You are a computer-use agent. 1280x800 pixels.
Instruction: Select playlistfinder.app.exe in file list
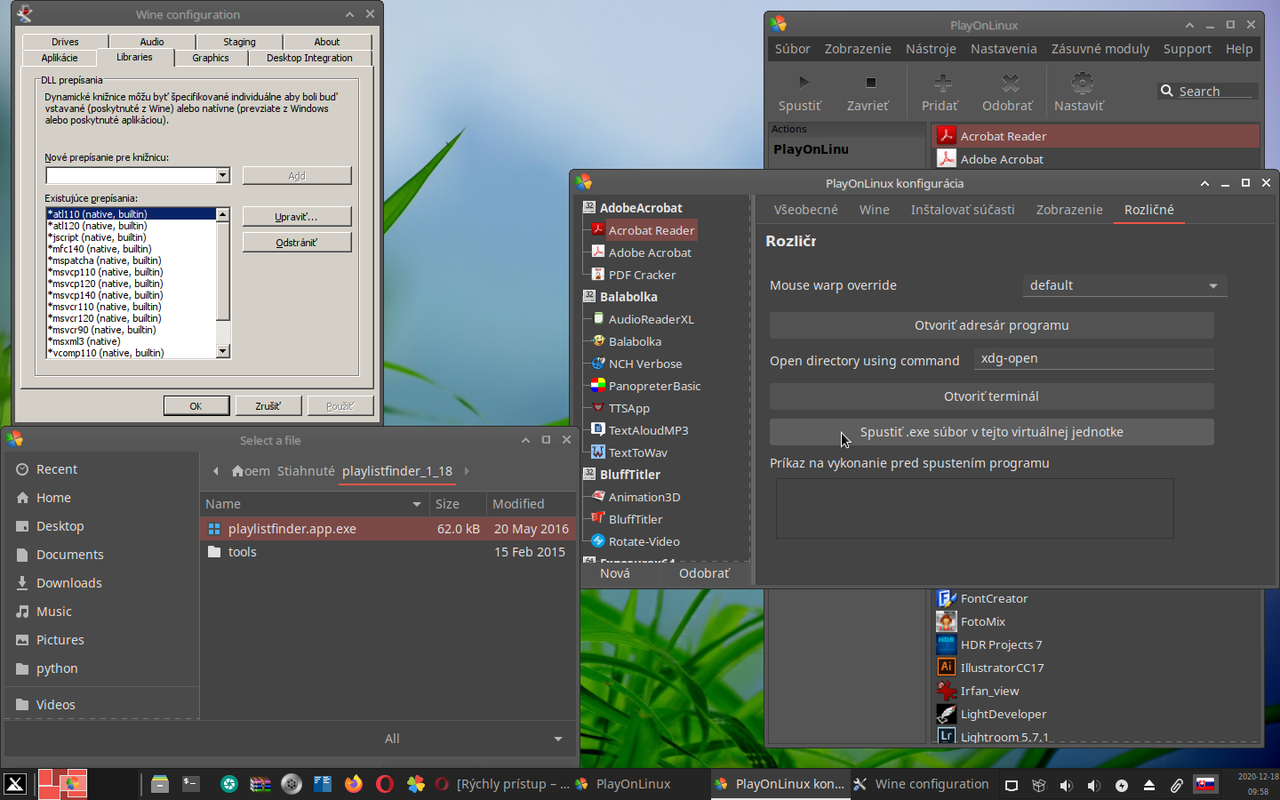388,528
